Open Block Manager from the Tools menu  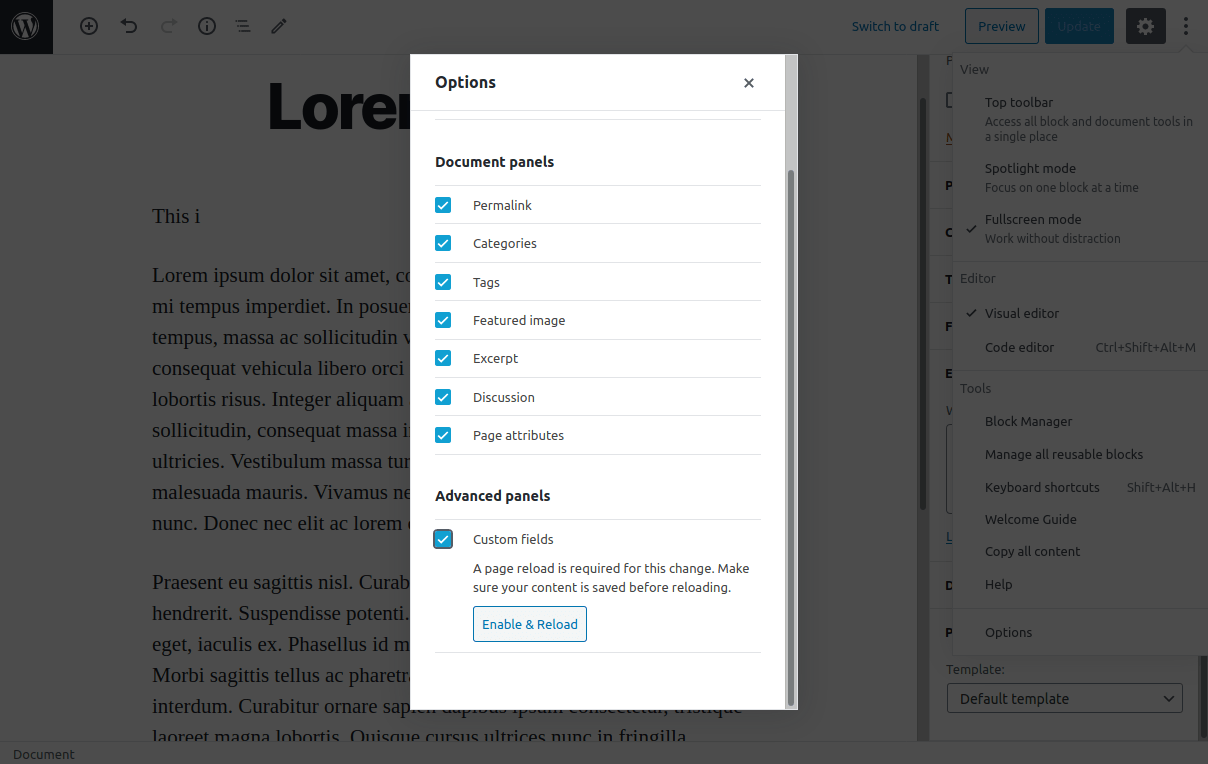pos(1028,422)
